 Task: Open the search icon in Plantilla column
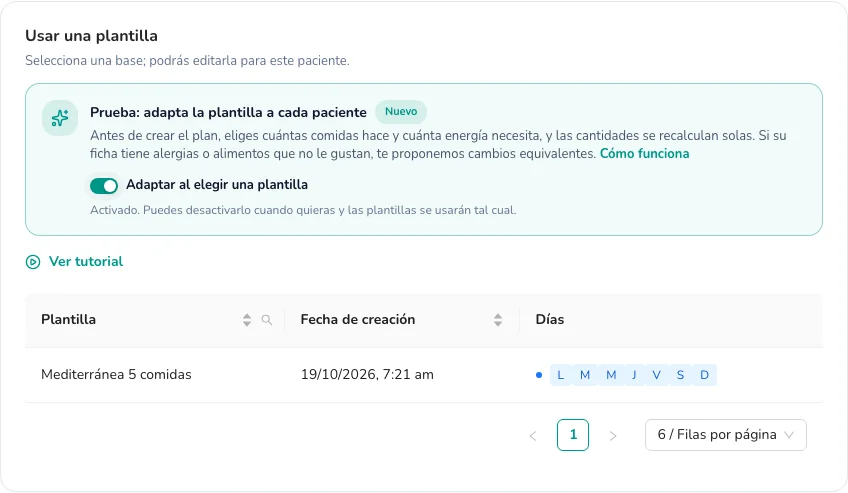tap(267, 320)
